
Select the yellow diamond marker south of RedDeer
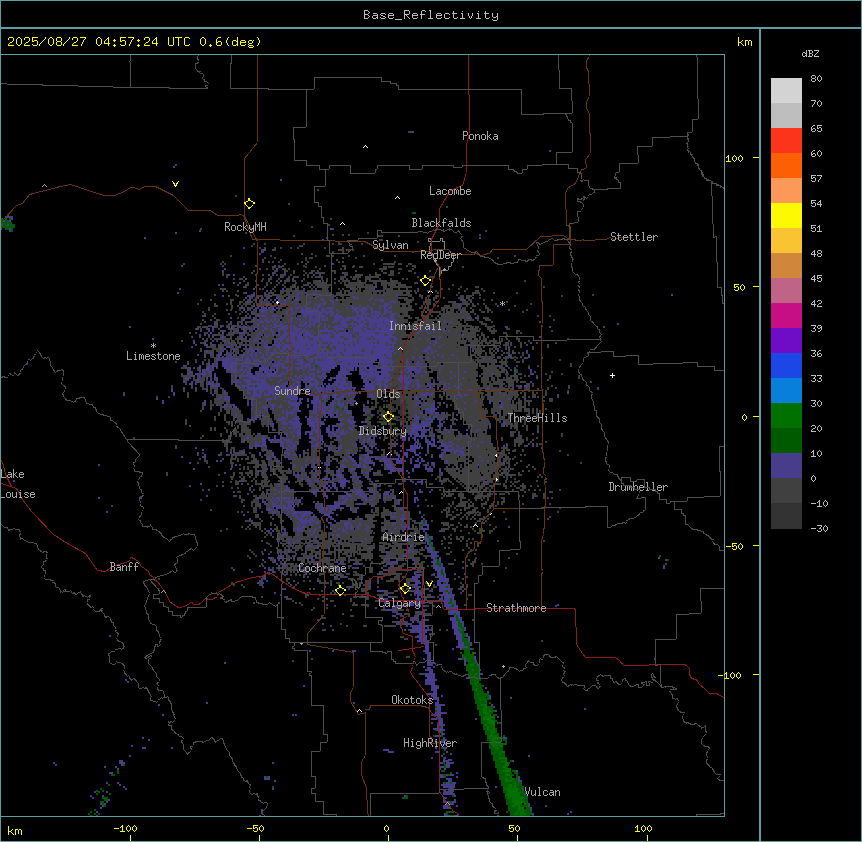pyautogui.click(x=426, y=281)
